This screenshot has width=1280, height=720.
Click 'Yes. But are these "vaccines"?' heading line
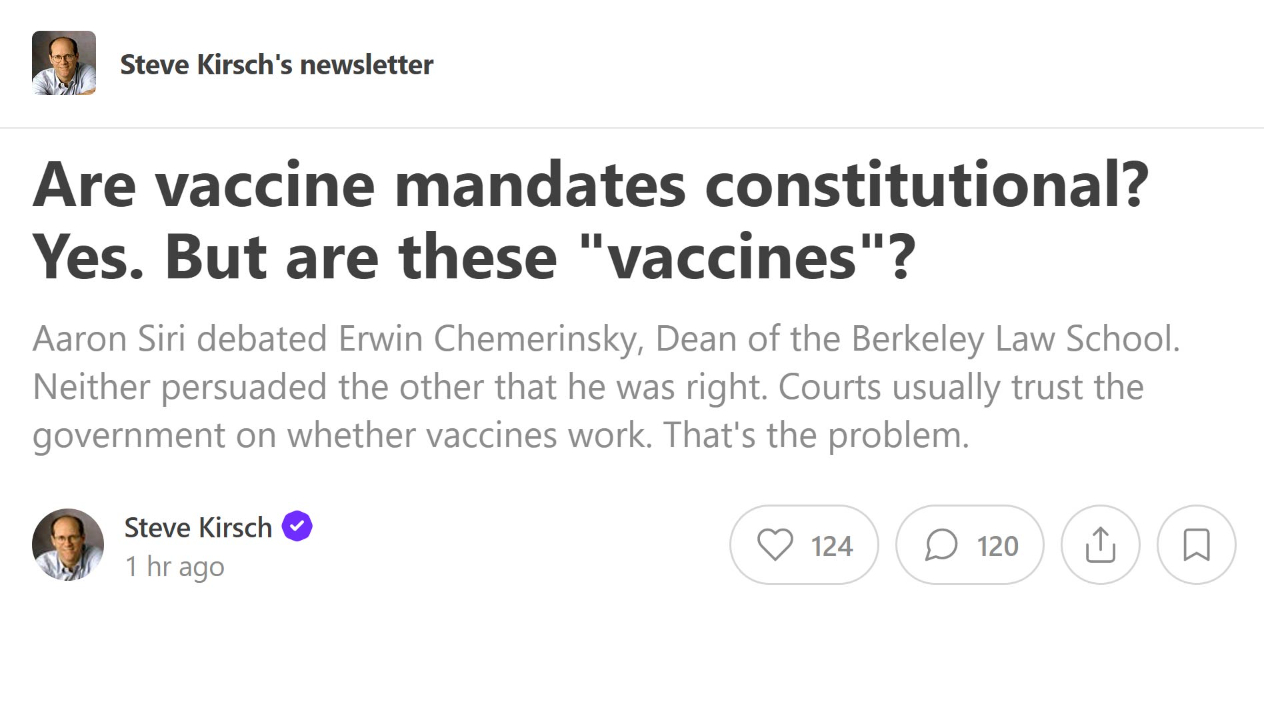474,256
